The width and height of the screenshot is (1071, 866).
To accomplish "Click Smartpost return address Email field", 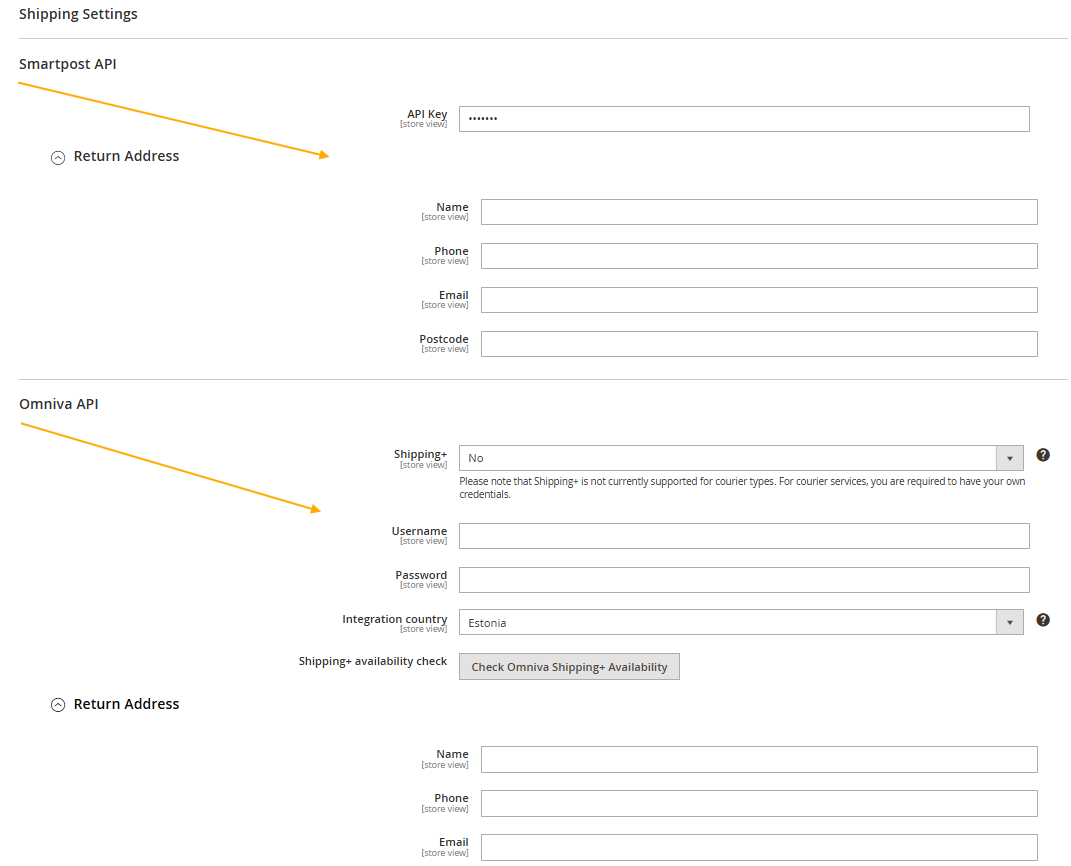I will 759,300.
